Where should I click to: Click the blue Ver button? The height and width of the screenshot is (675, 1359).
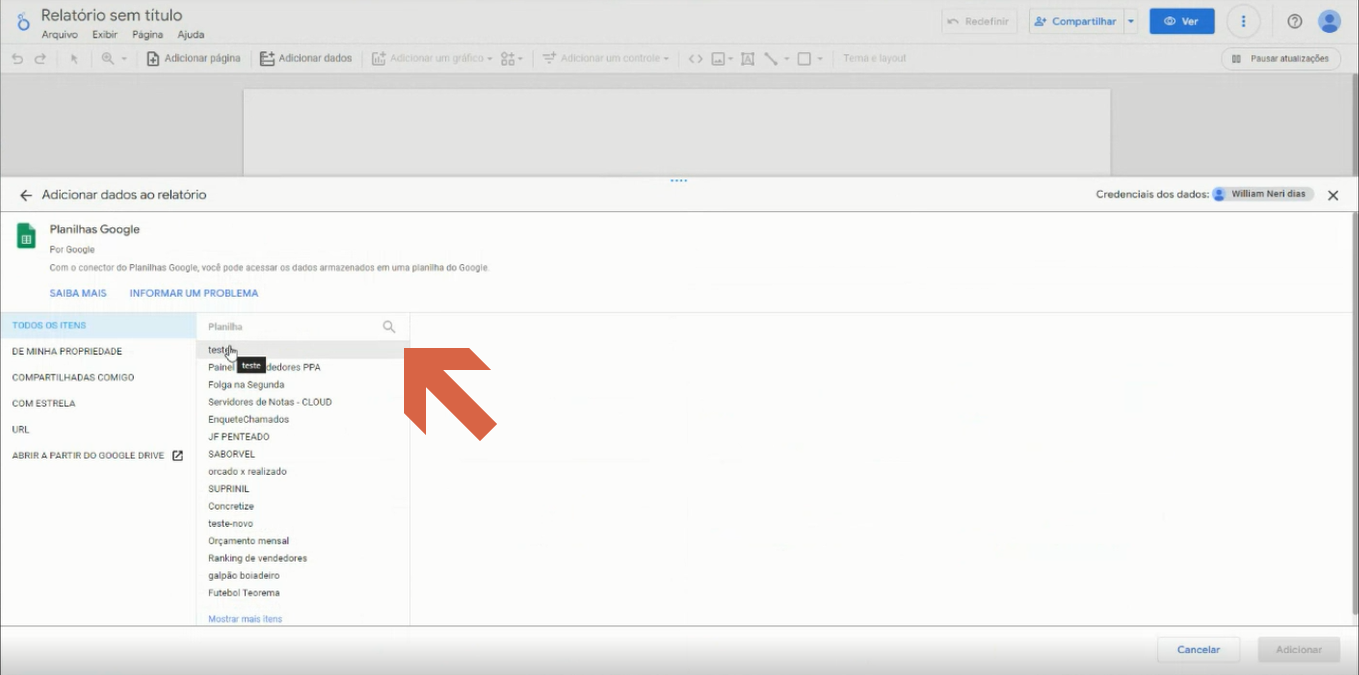1182,21
